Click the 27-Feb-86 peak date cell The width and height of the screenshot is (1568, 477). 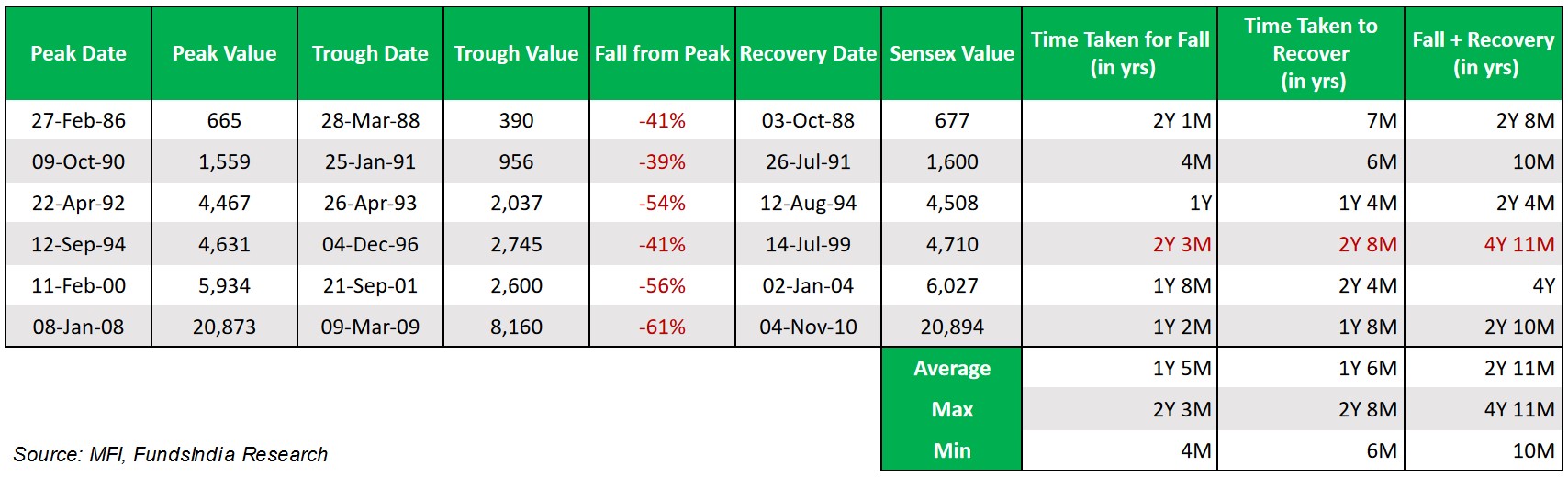(78, 120)
